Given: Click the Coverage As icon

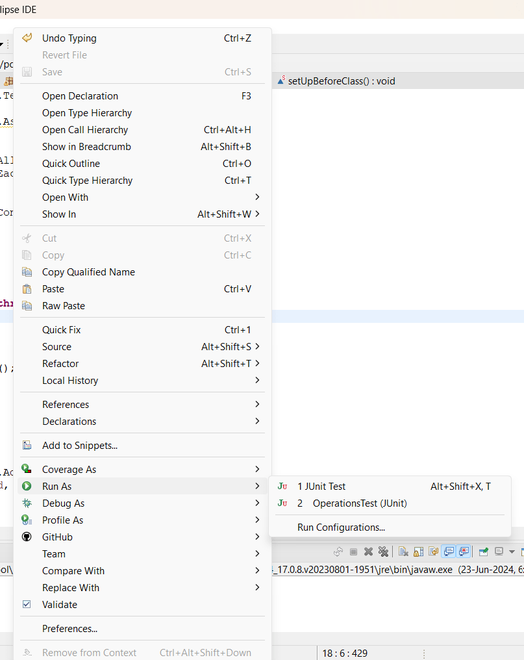Looking at the screenshot, I should 27,469.
